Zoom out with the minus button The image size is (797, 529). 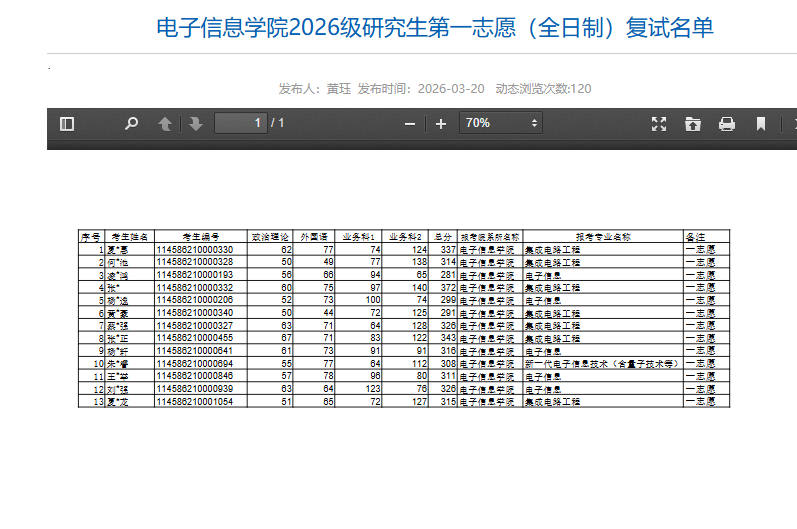coord(409,123)
